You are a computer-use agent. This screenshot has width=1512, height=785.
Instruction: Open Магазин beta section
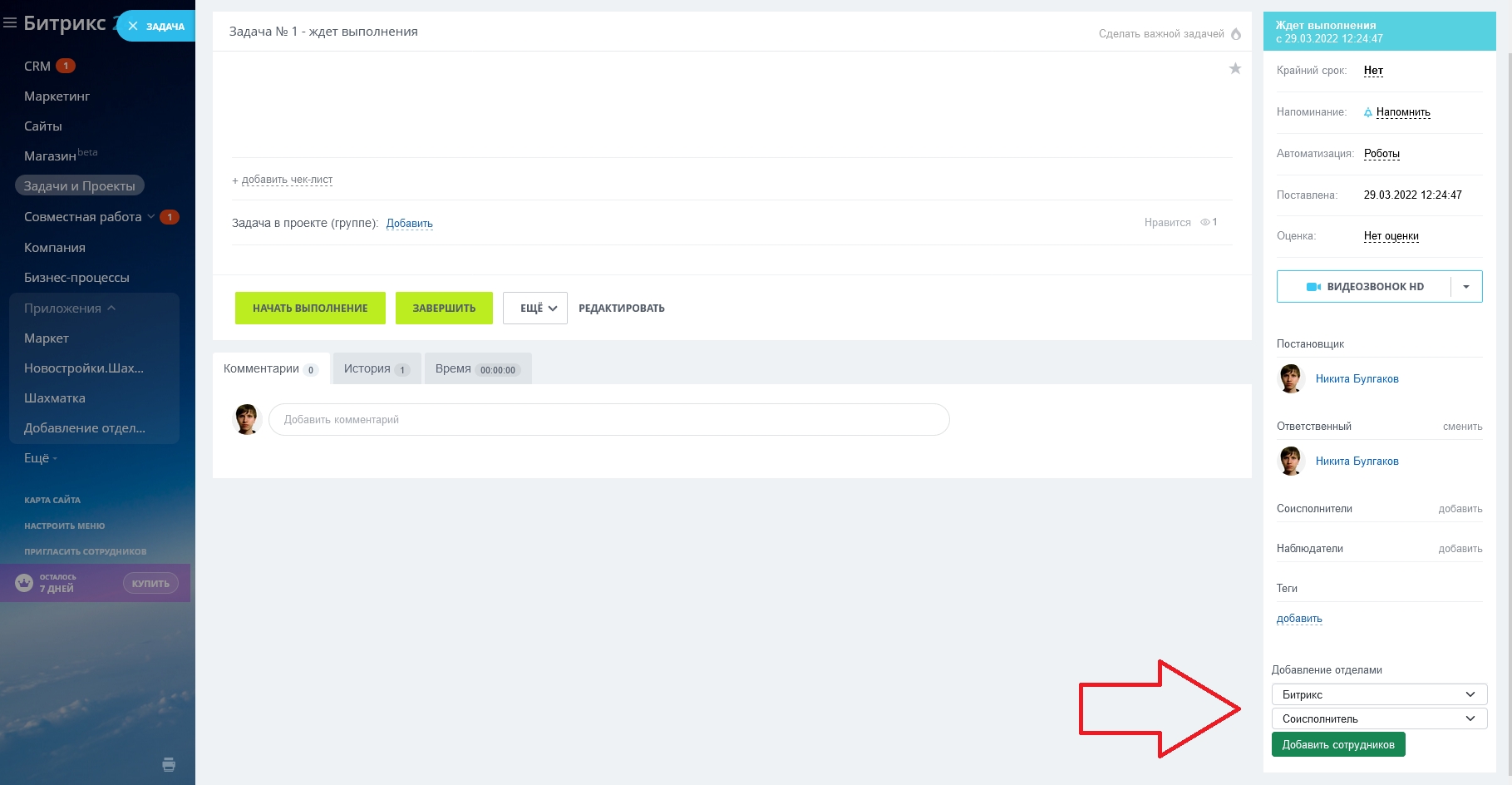pos(61,156)
